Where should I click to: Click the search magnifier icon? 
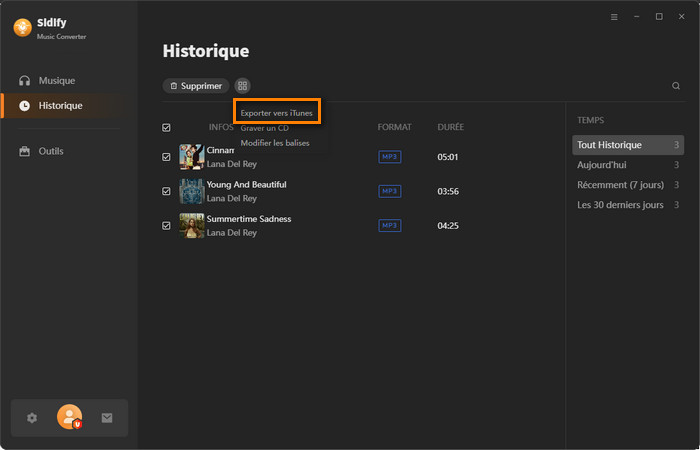click(x=676, y=86)
